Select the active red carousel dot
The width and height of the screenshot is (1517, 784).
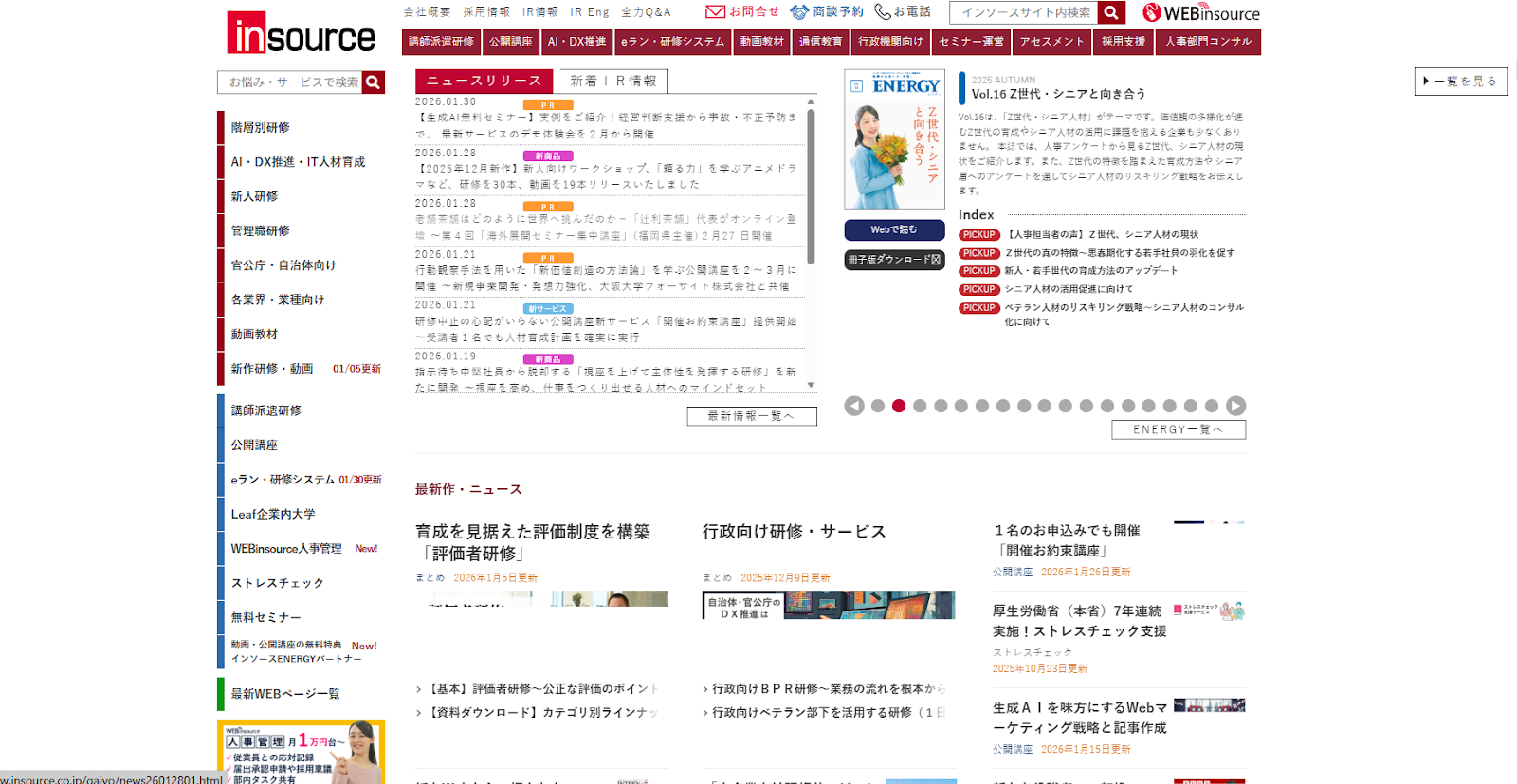[x=899, y=406]
